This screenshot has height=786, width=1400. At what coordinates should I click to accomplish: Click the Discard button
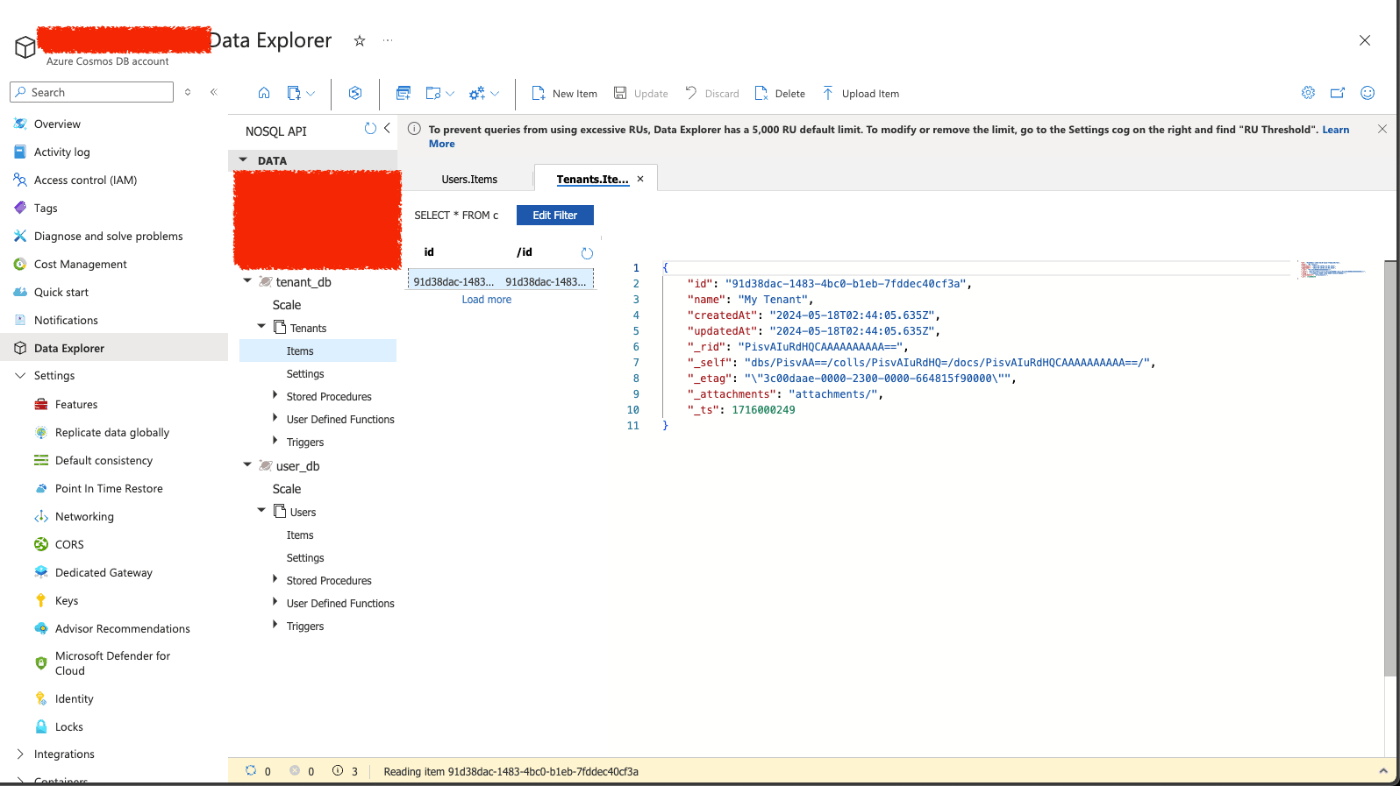[712, 93]
